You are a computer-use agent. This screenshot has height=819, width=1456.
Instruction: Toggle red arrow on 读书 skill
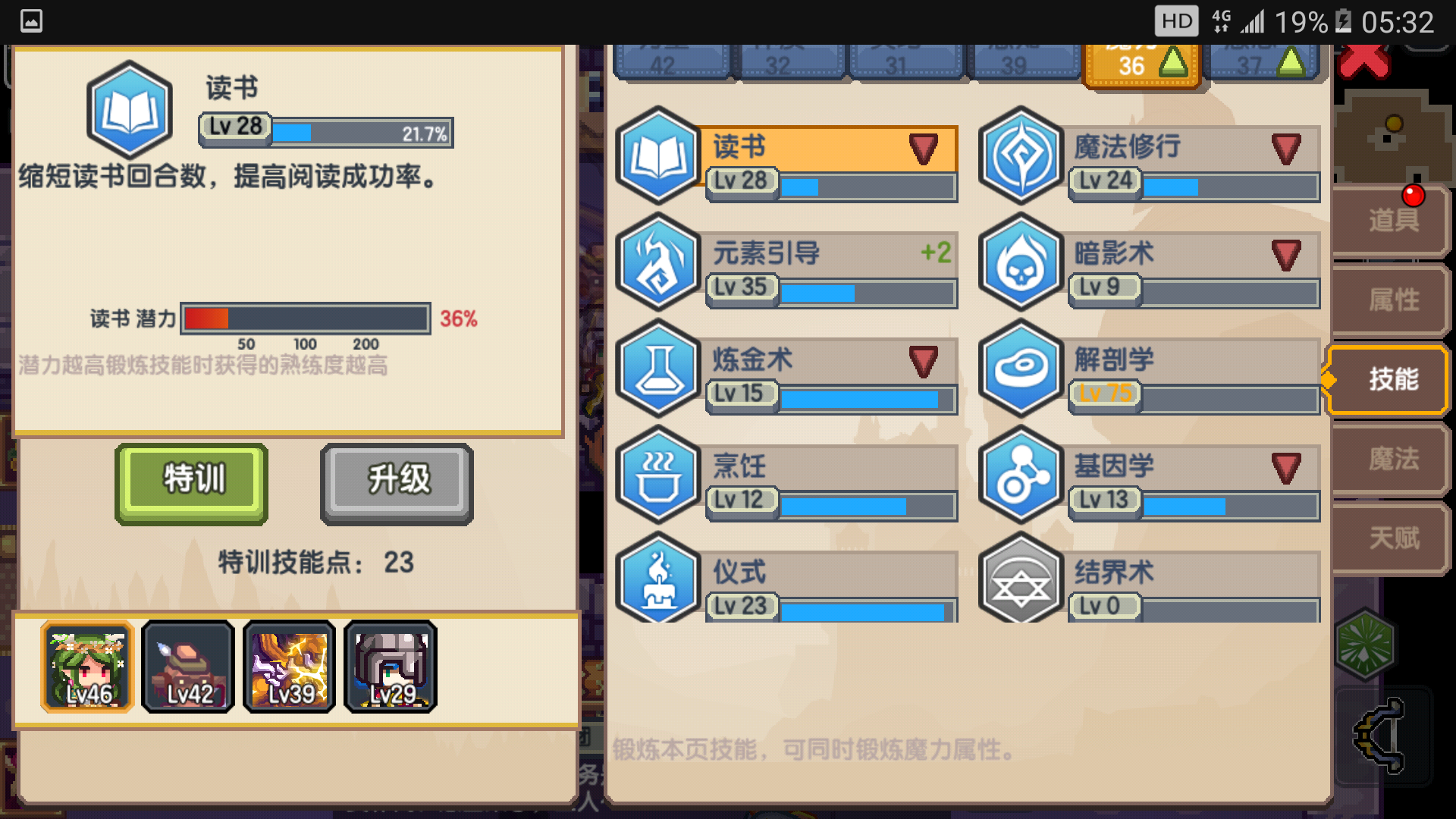[923, 149]
